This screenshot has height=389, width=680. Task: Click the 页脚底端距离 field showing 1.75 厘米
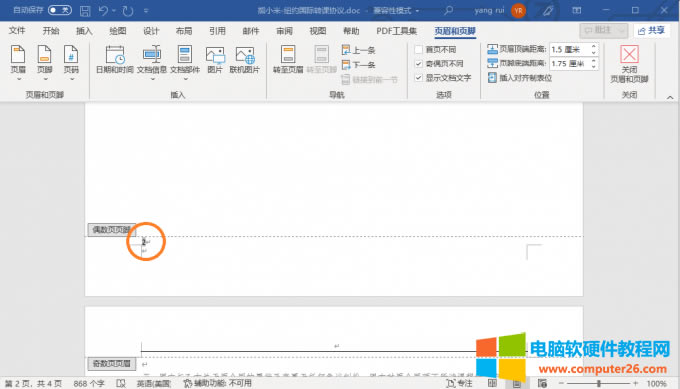(569, 64)
